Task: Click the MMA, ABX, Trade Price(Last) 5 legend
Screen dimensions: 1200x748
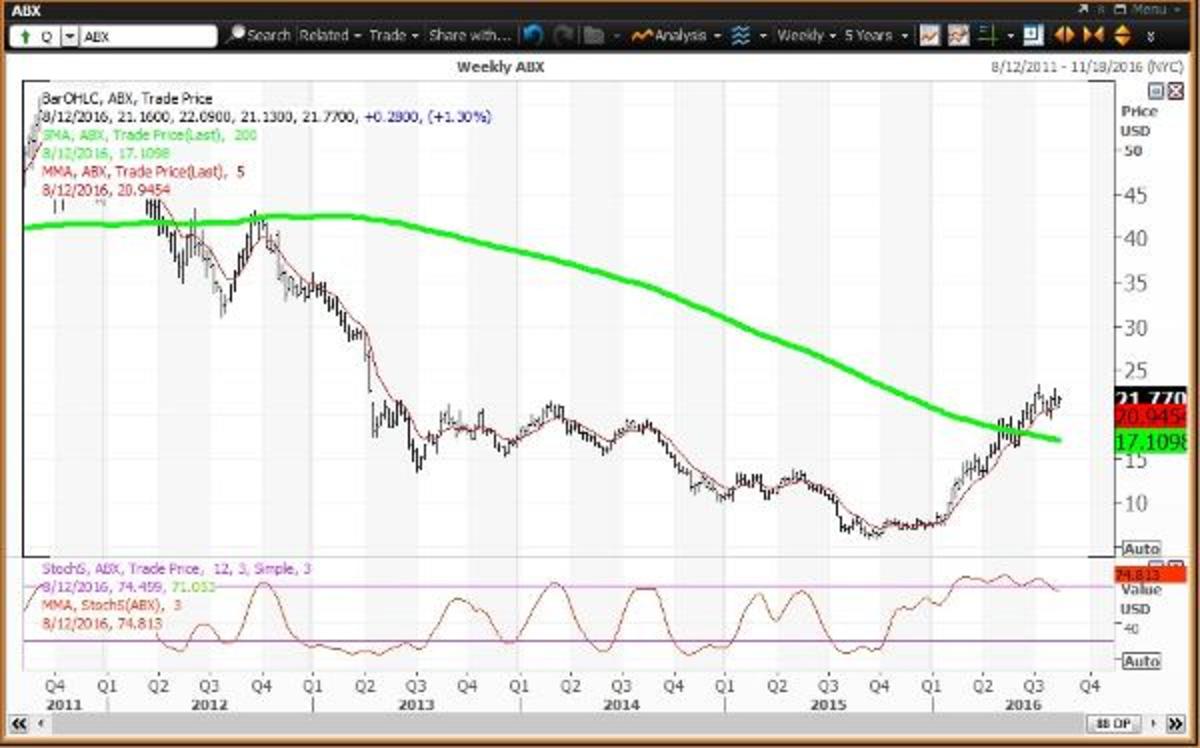Action: [x=142, y=171]
